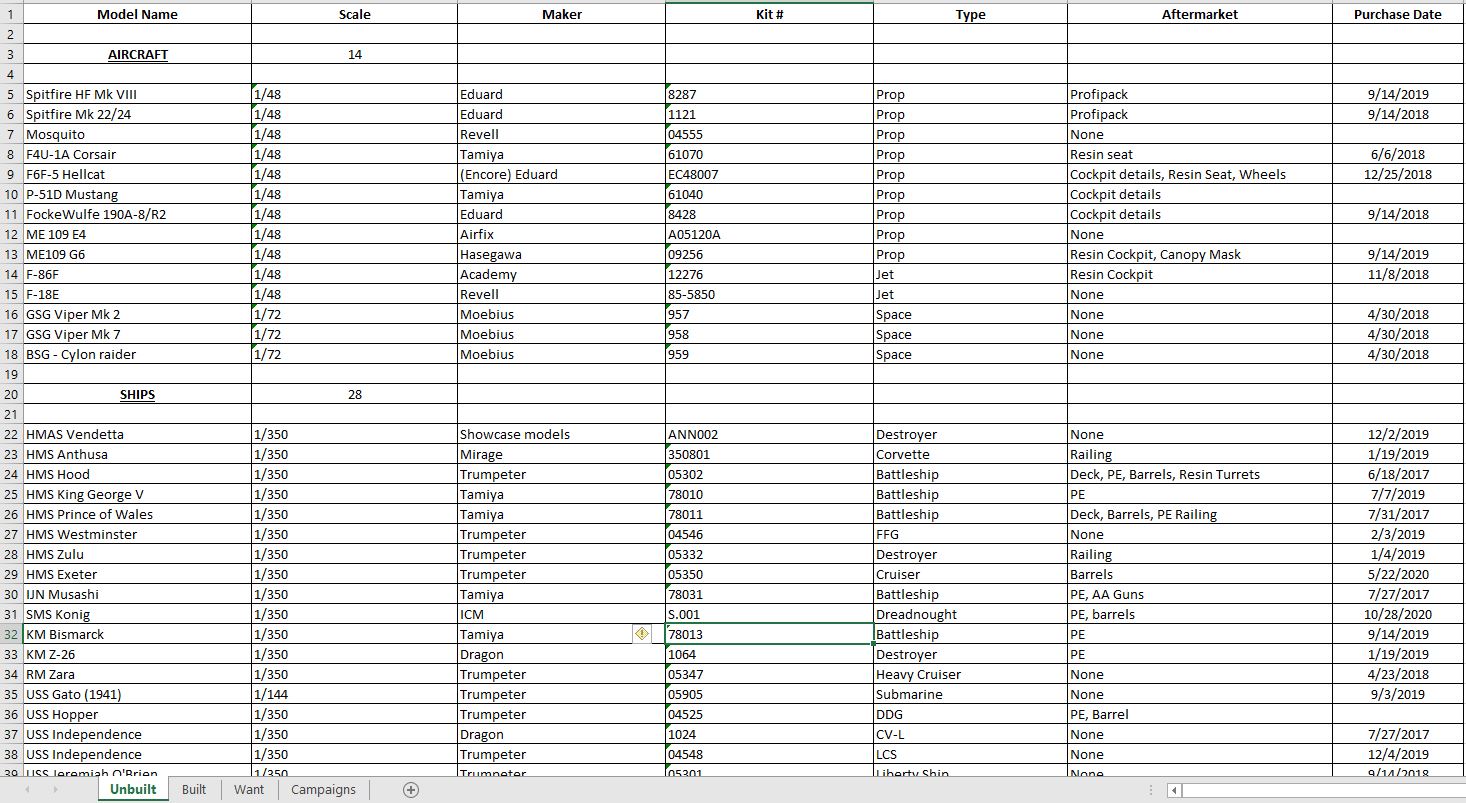Select the Kit # cell EC48007
1466x803 pixels.
(x=768, y=174)
